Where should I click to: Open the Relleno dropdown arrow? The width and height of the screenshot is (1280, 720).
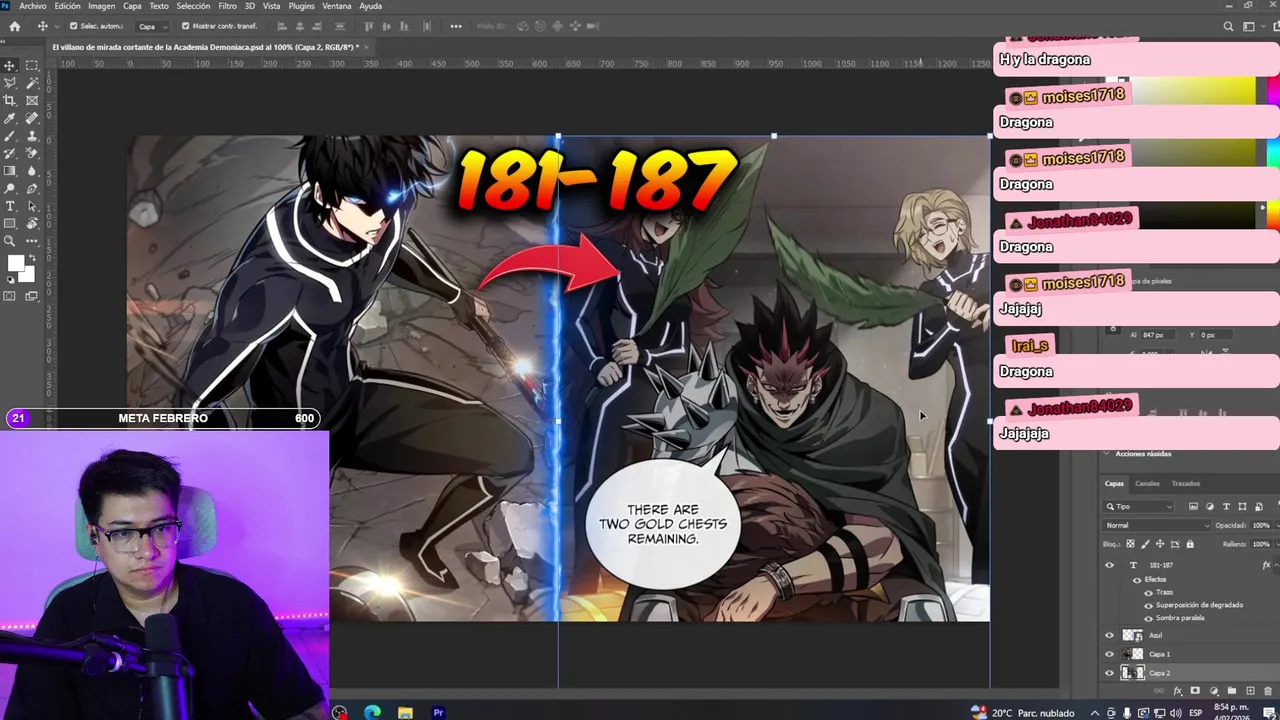point(1276,544)
